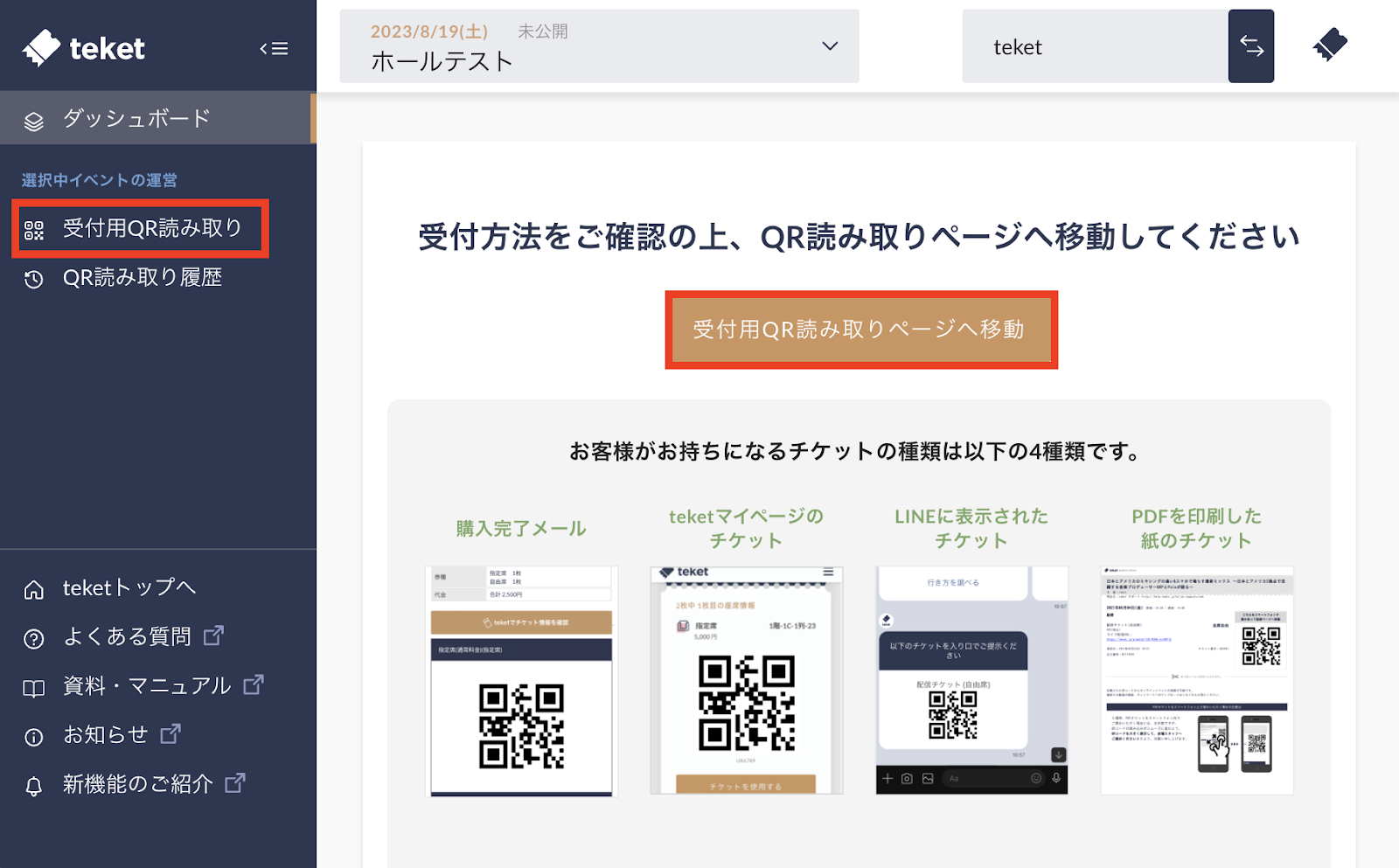Viewport: 1399px width, 868px height.
Task: Click the LINEに表示されたチケット sample thumbnail
Action: point(972,681)
